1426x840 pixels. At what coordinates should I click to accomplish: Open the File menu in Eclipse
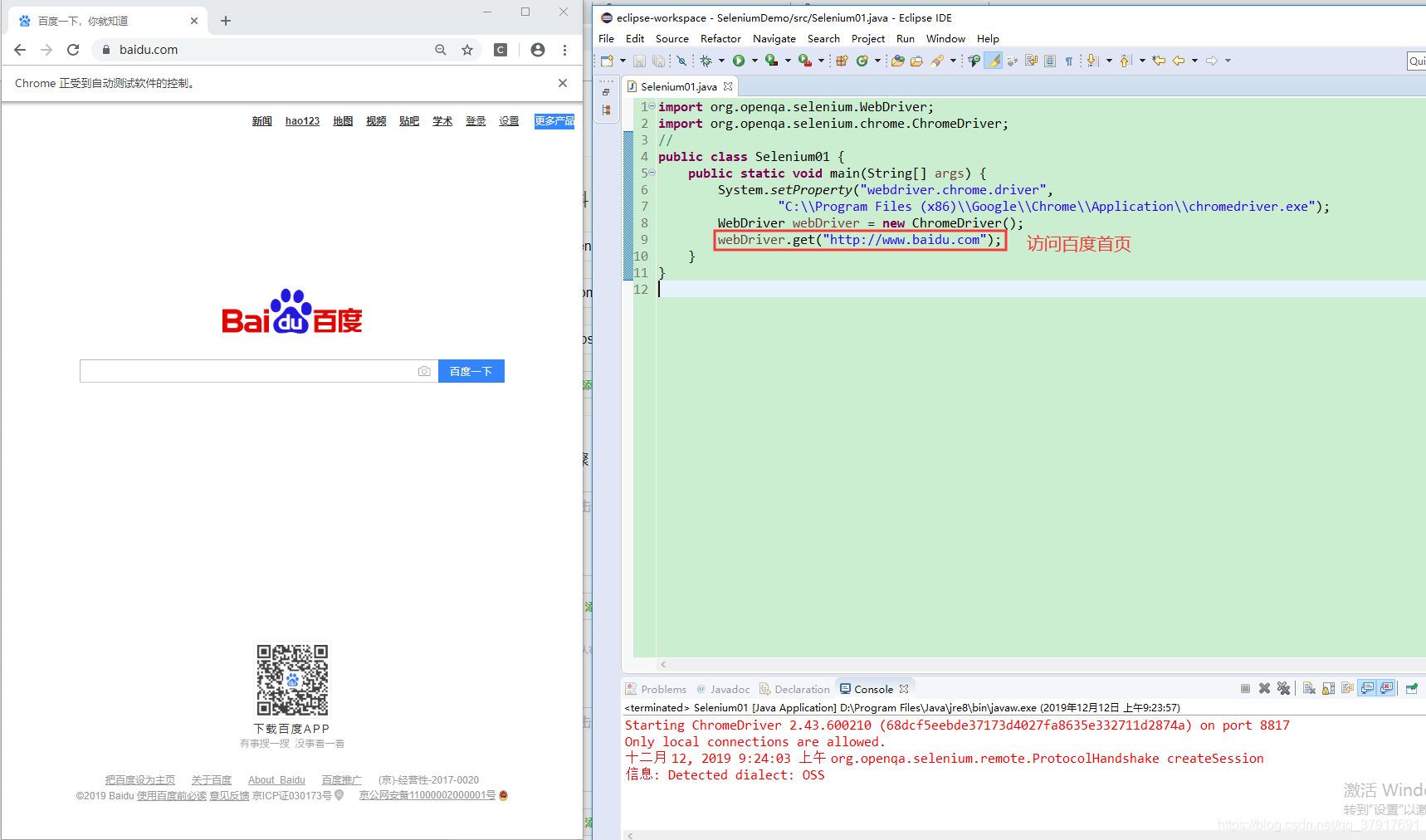[x=607, y=39]
